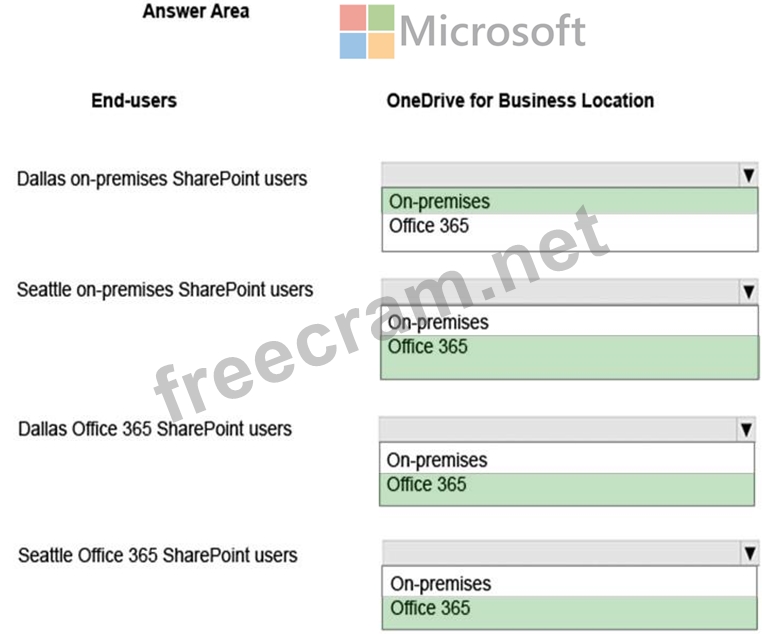Click the Microsoft four-square logo icon

pos(367,32)
